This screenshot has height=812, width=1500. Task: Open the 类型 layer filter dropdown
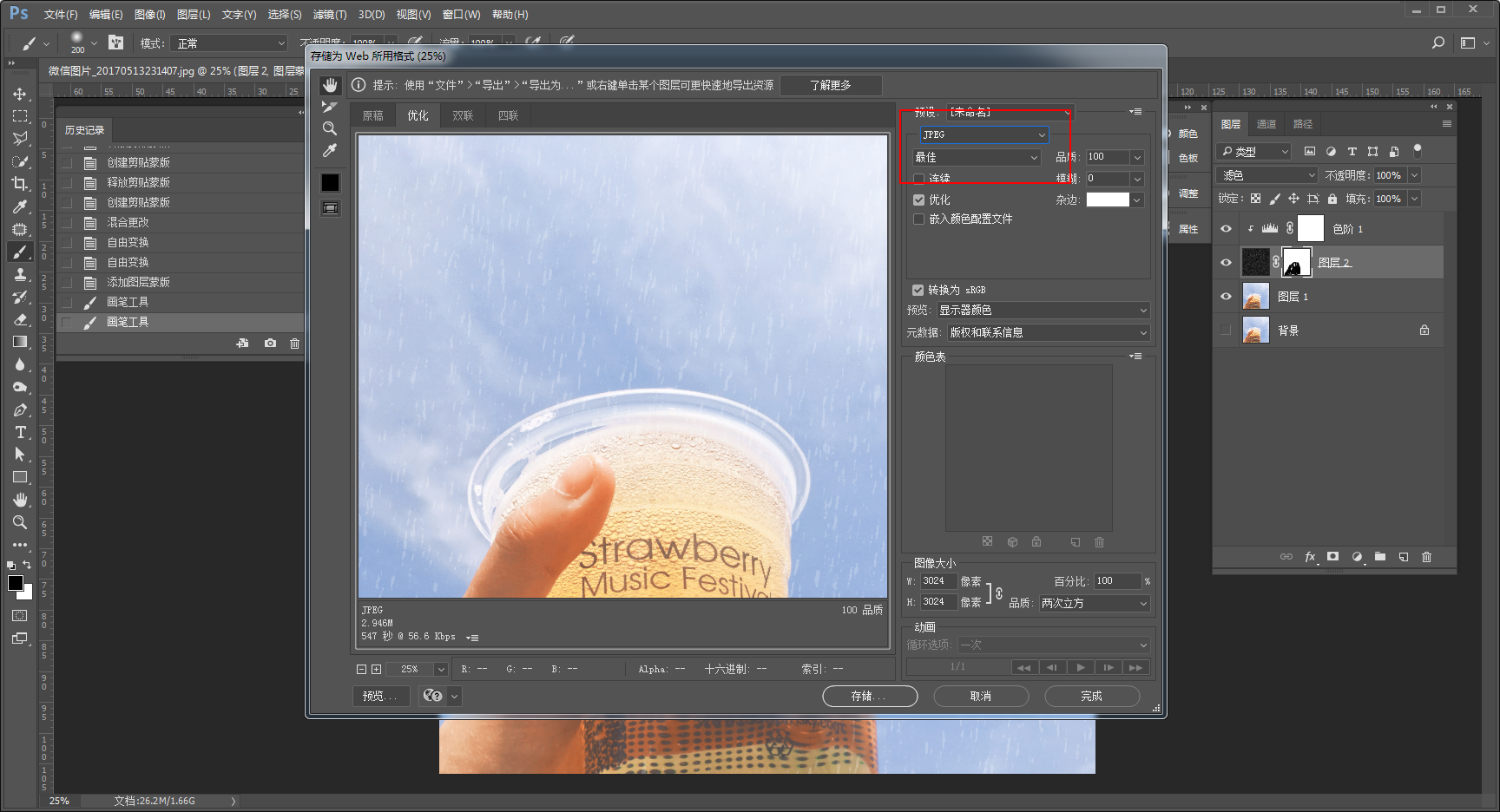pos(1253,152)
